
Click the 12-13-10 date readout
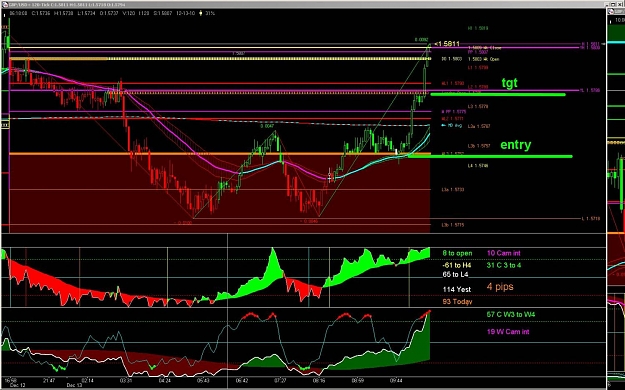pyautogui.click(x=185, y=13)
